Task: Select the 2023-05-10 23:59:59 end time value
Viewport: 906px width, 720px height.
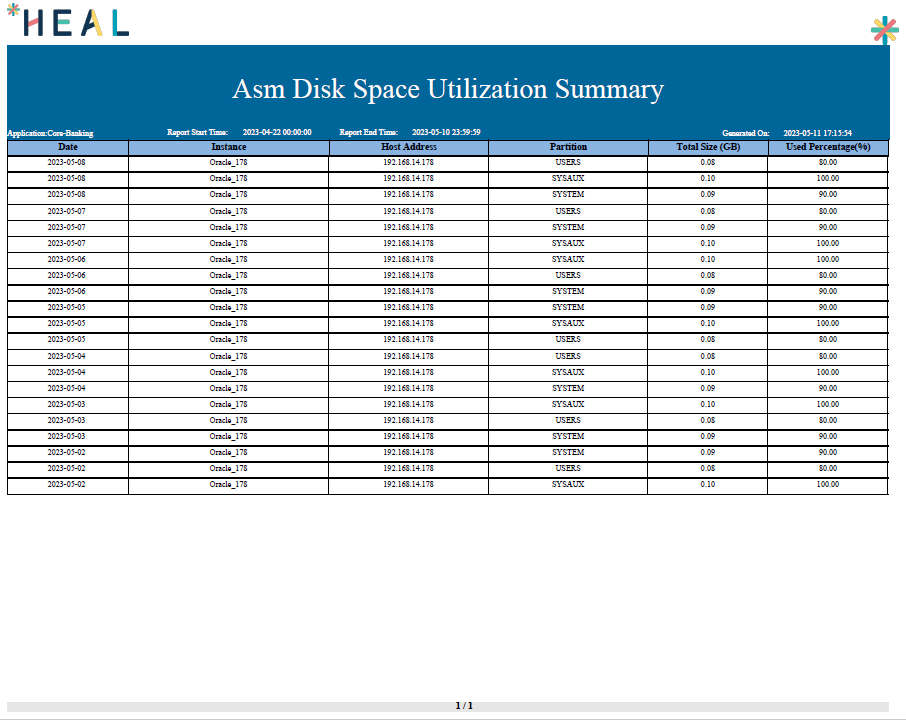Action: click(x=446, y=132)
